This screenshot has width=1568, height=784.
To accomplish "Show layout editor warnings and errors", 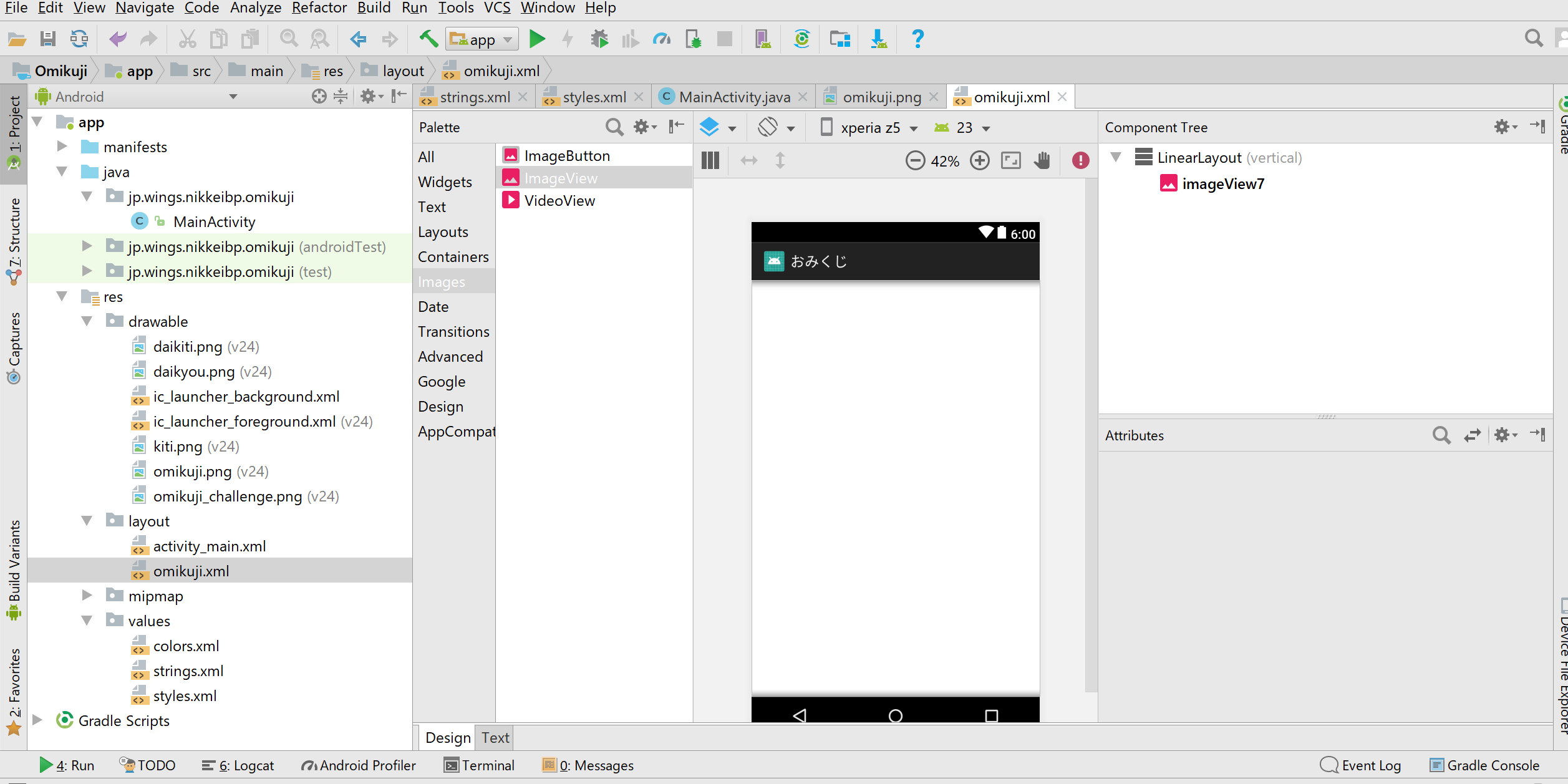I will point(1081,160).
